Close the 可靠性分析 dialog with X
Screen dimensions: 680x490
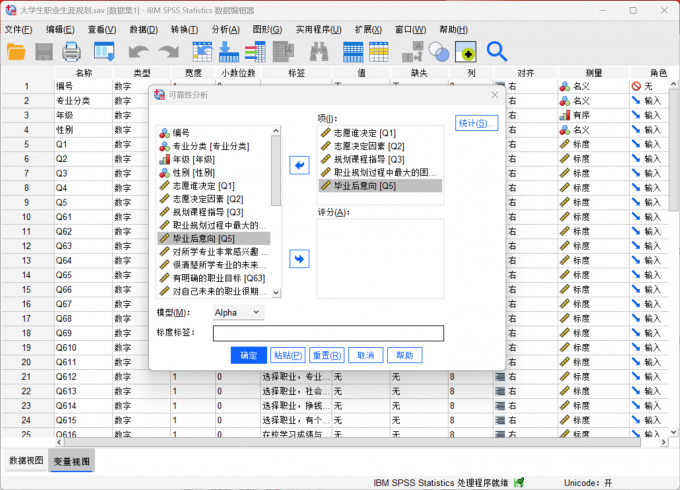494,95
